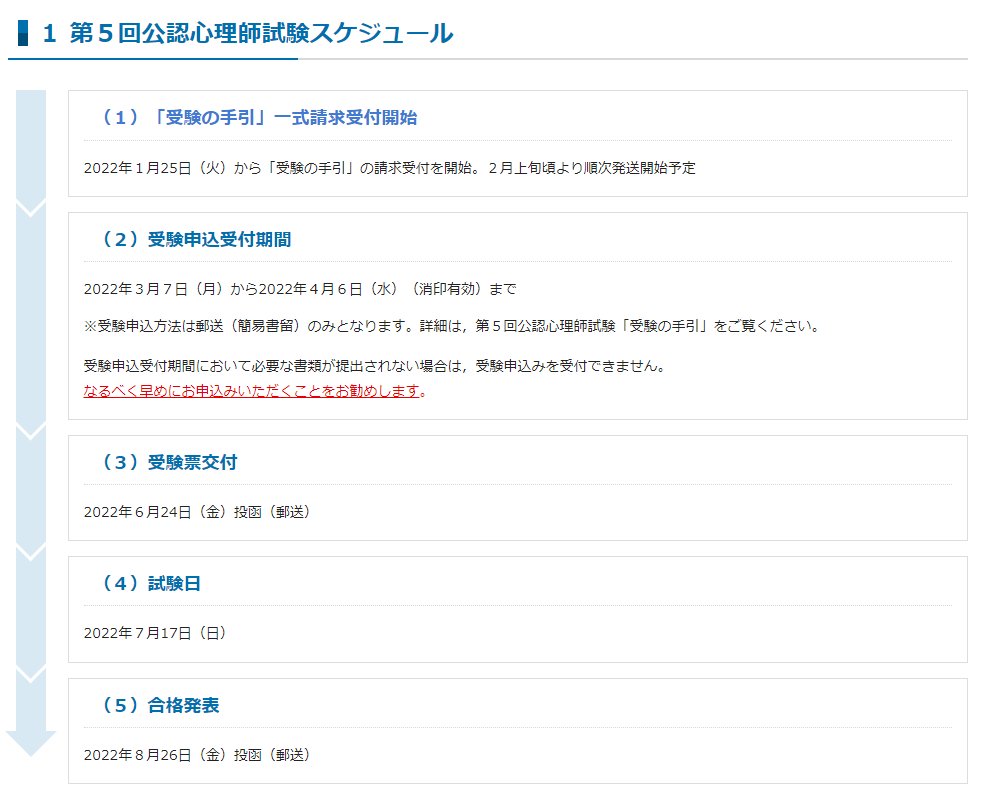
Task: Click the note starting ※受験申込方法は郵送
Action: [452, 326]
